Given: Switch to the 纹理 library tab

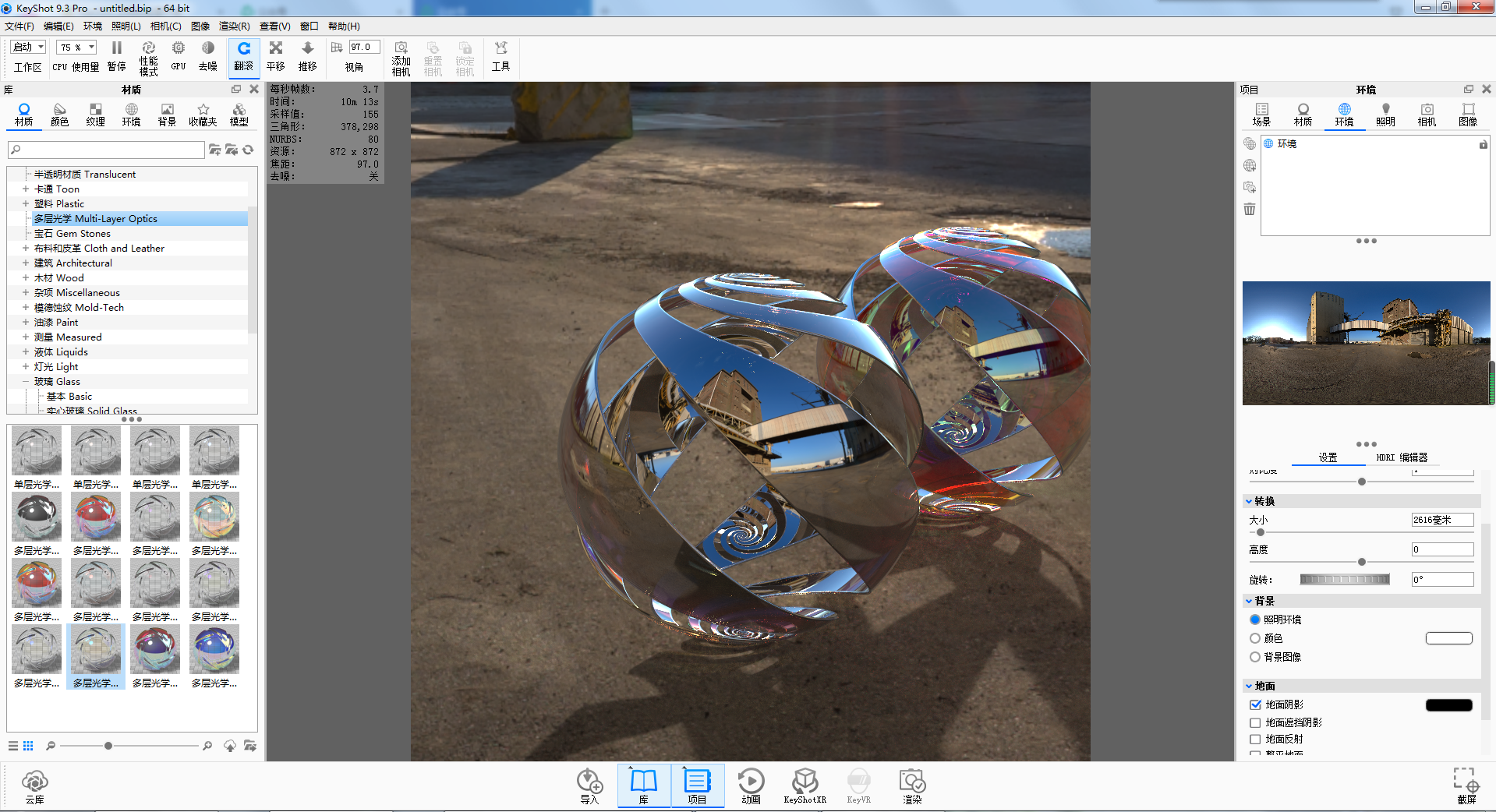Looking at the screenshot, I should pos(95,115).
